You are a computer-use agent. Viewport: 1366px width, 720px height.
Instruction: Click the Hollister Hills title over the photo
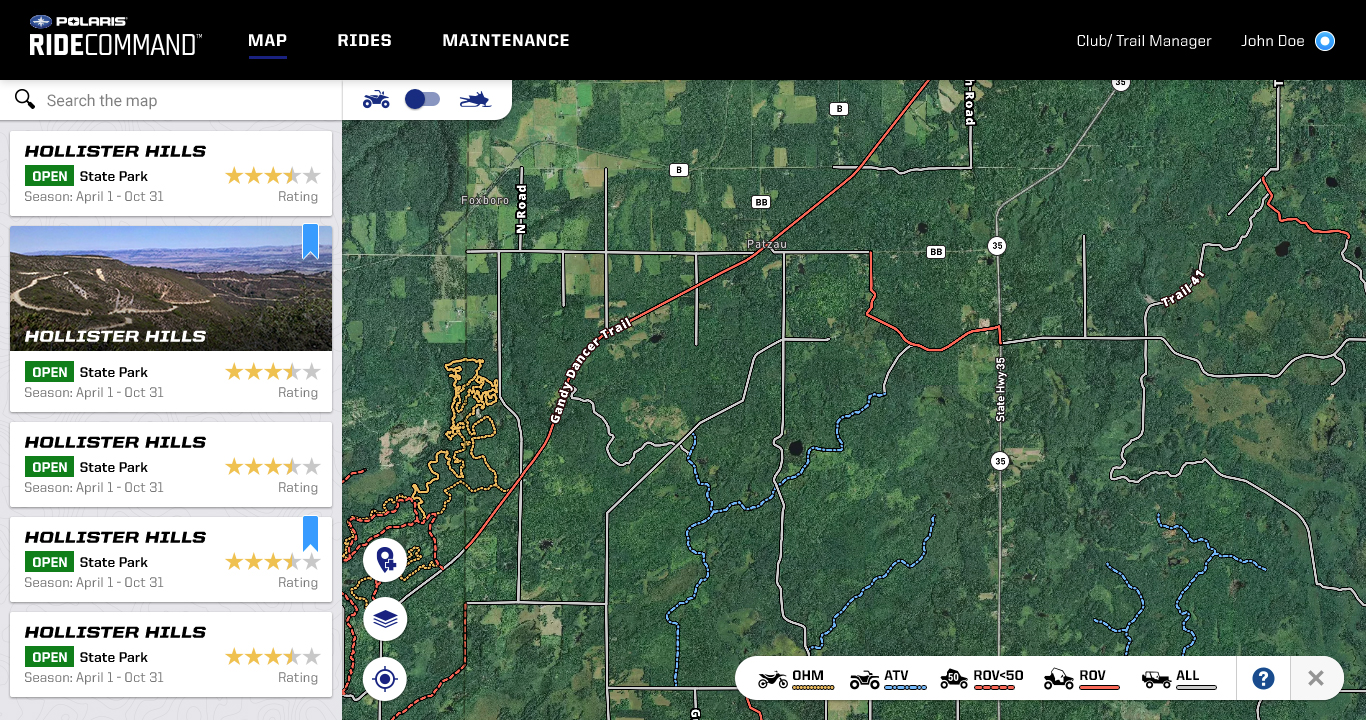click(115, 336)
